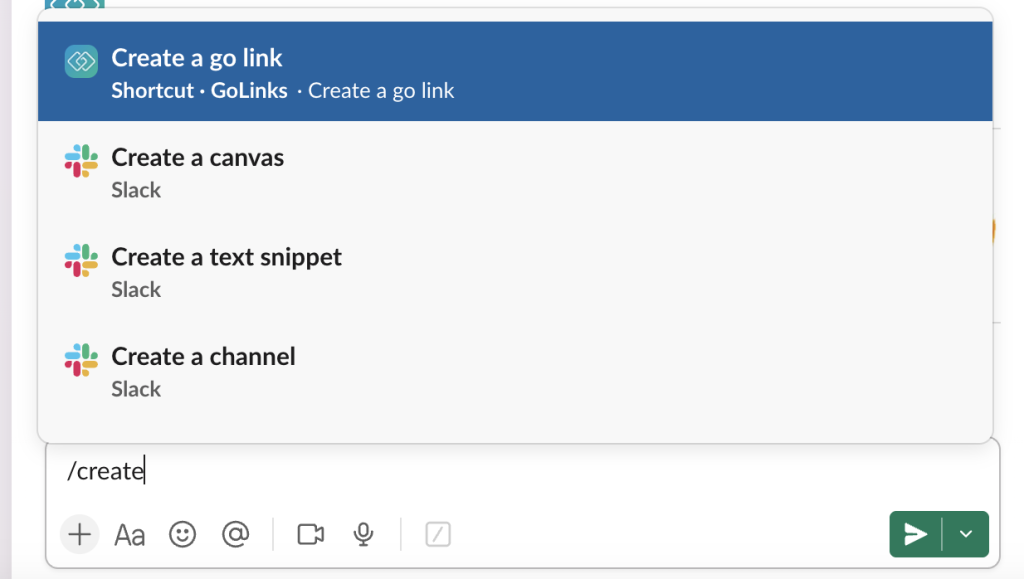Record an audio clip with the microphone icon
1024x579 pixels.
[x=363, y=535]
